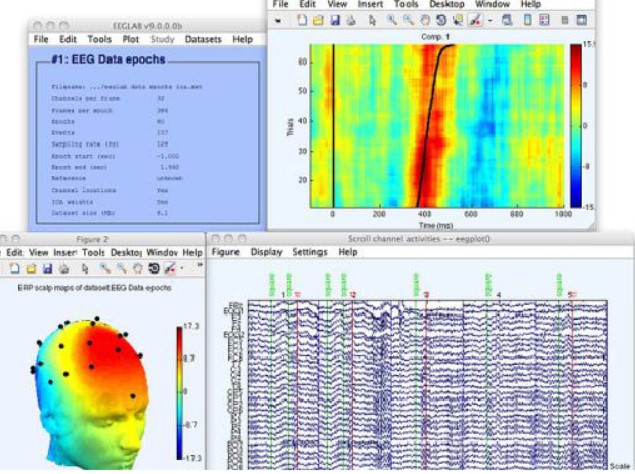The width and height of the screenshot is (635, 474).
Task: Select Edit Plot arrow in Figure 2 toolbar
Action: click(85, 268)
